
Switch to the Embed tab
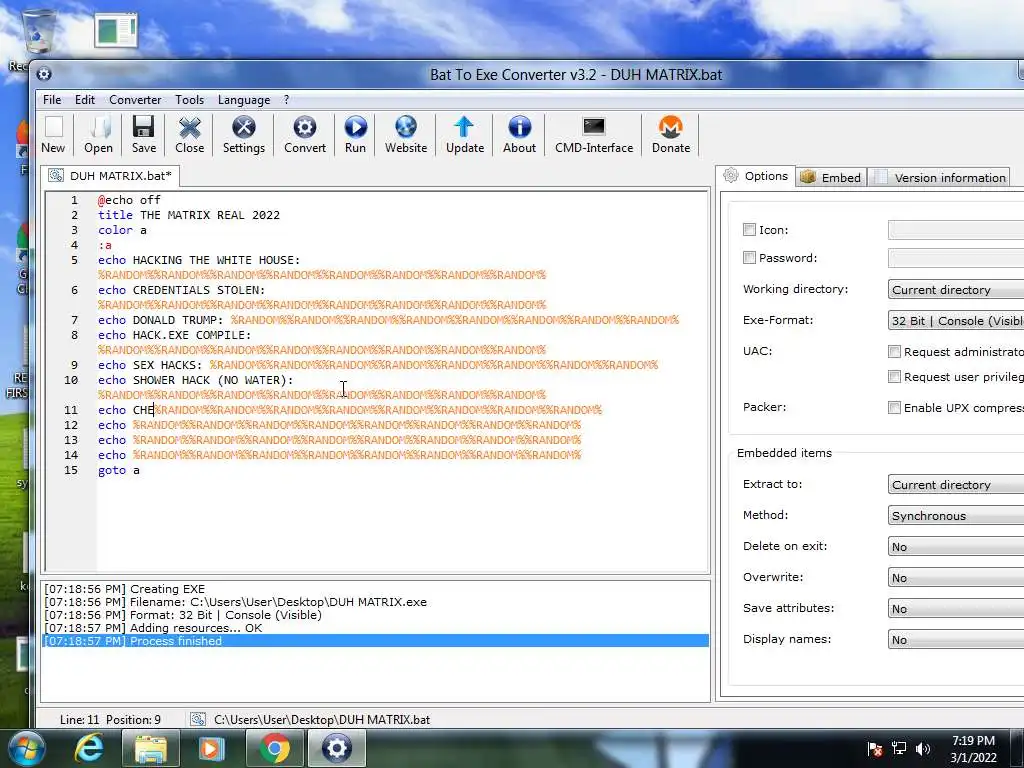pos(831,177)
